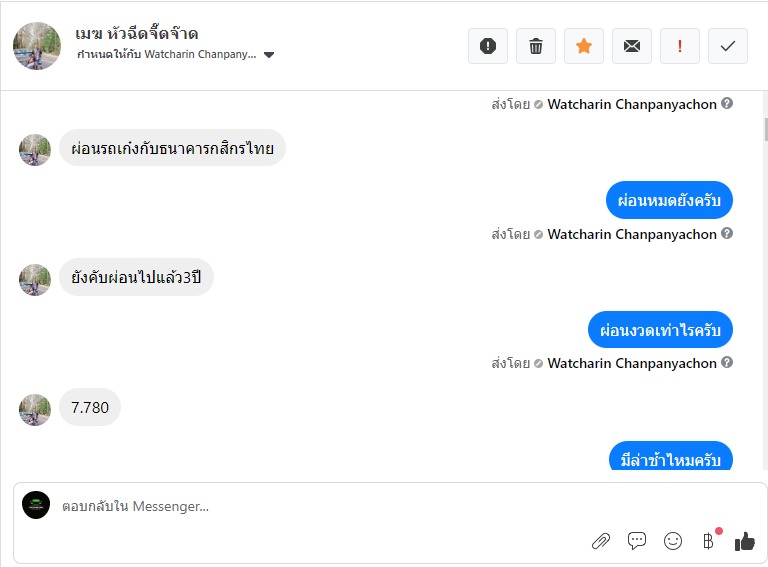Delete conversation with the trash icon
The image size is (768, 567).
point(536,46)
